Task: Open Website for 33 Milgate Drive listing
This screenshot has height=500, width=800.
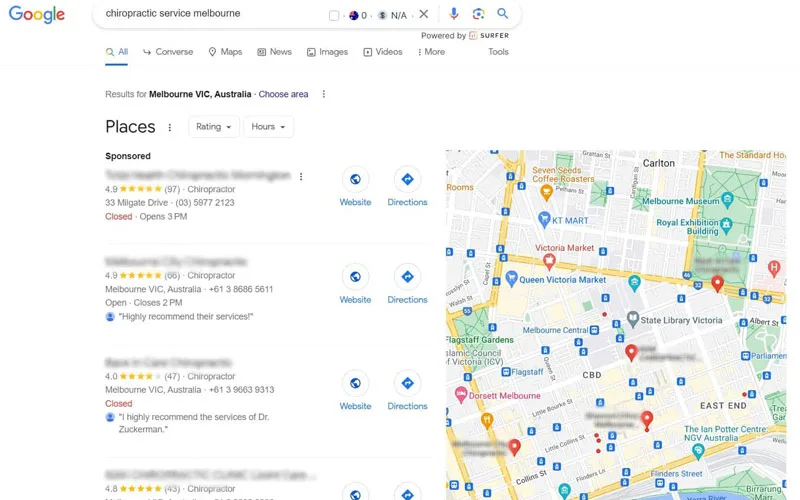Action: pyautogui.click(x=355, y=187)
